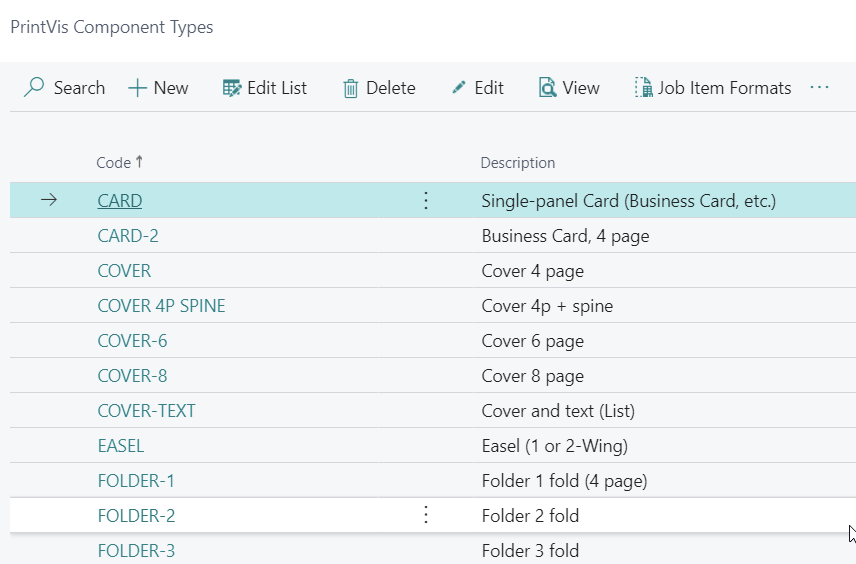The height and width of the screenshot is (564, 856).
Task: Click the New plus icon
Action: click(137, 88)
